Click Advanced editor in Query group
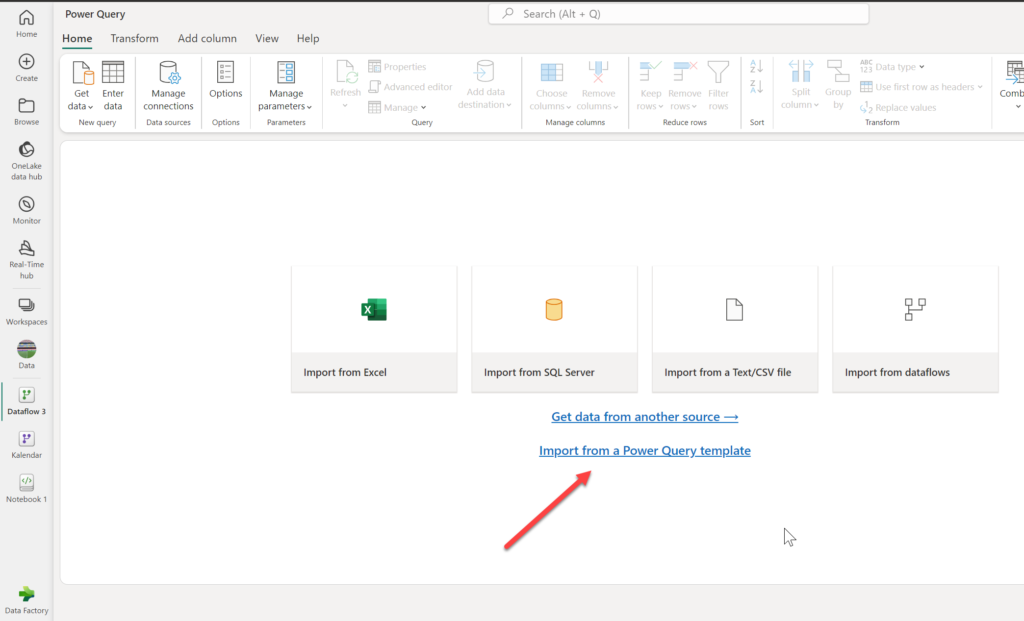This screenshot has height=621, width=1024. point(411,87)
